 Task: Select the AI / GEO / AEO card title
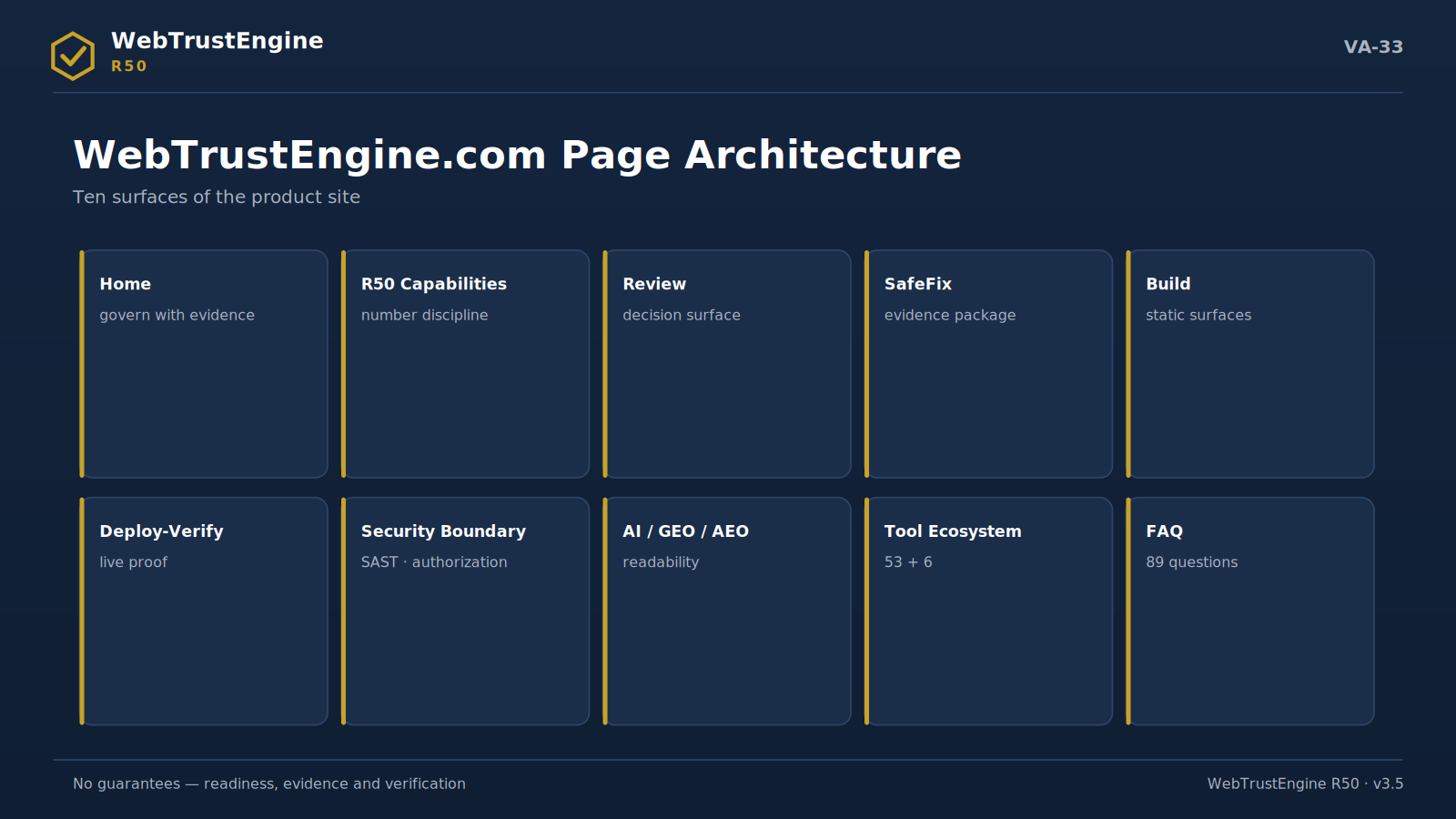(x=685, y=531)
